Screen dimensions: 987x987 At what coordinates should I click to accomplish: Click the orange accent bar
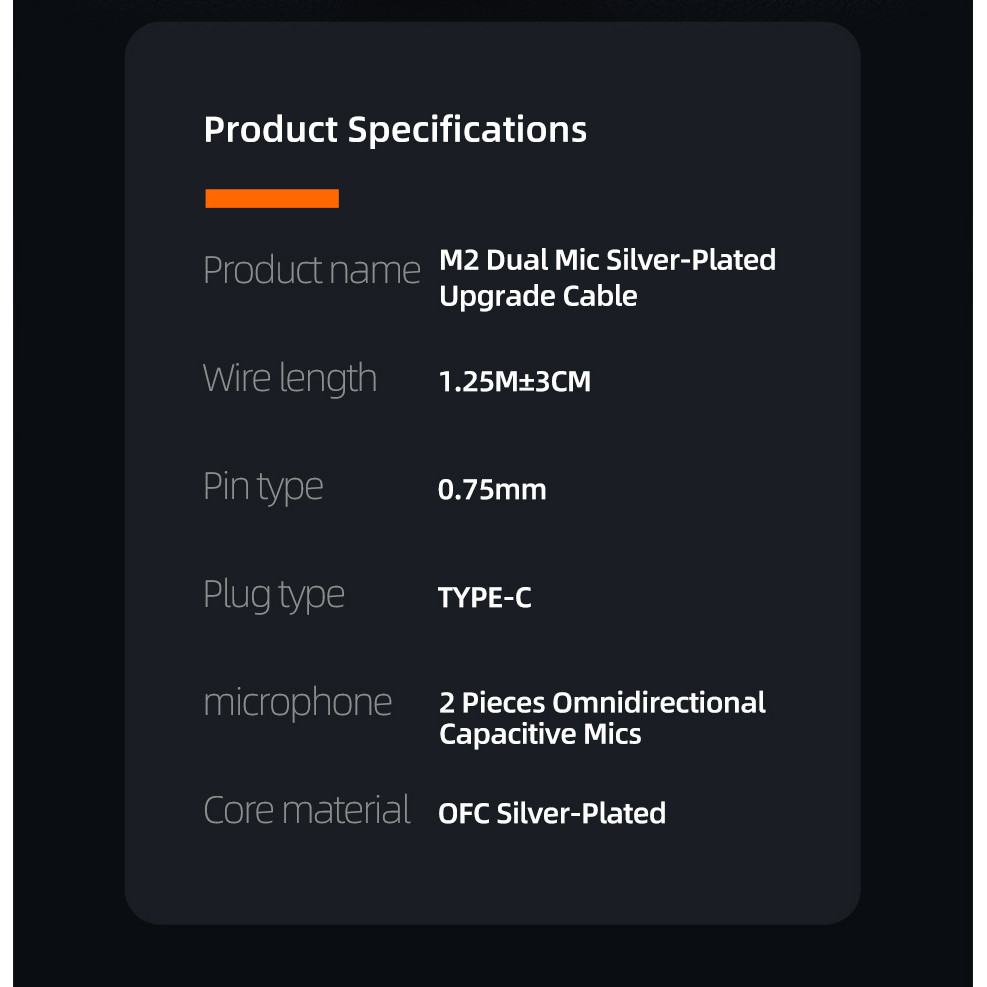pyautogui.click(x=272, y=198)
